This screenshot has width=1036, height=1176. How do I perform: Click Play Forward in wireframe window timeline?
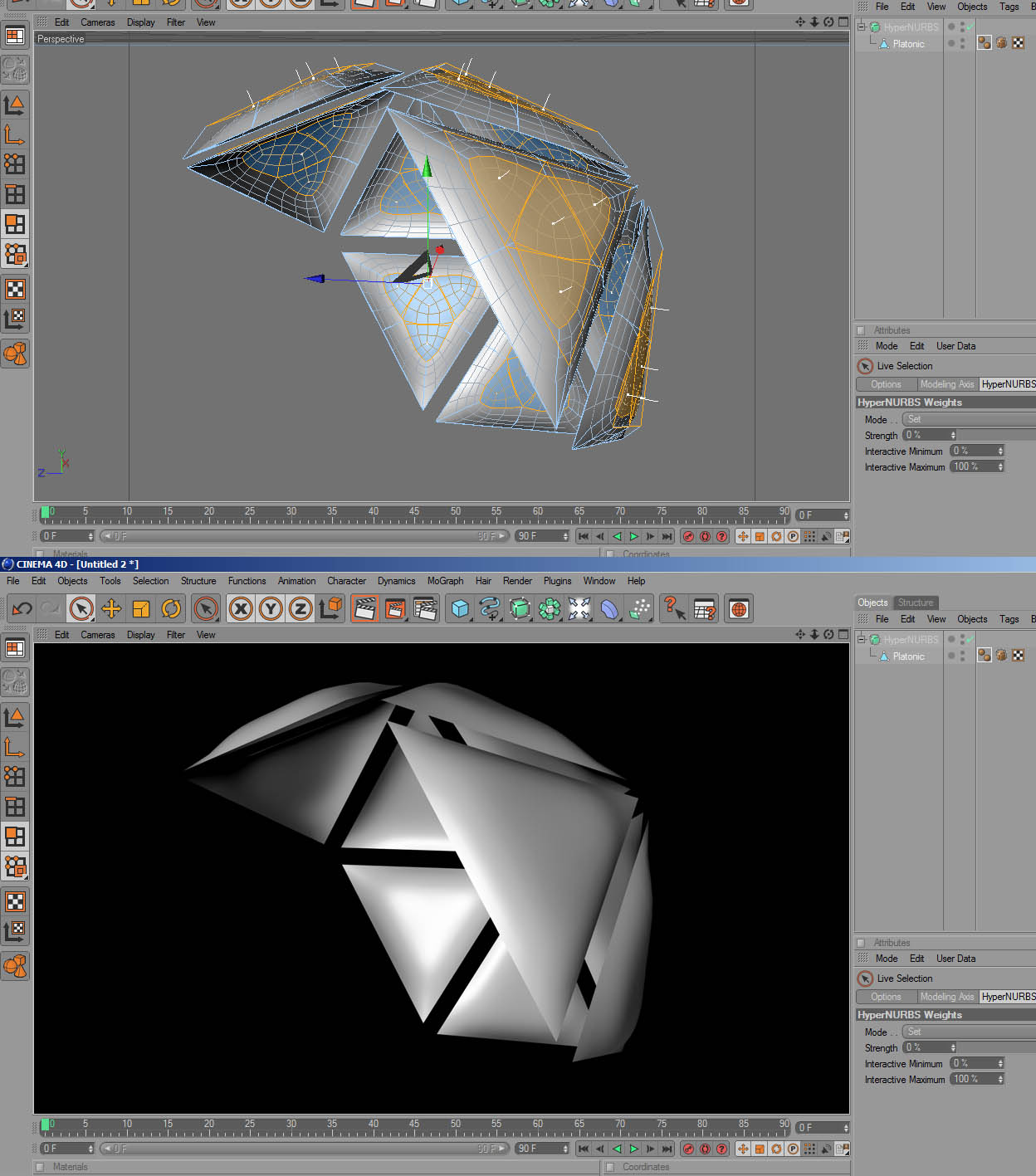pyautogui.click(x=633, y=536)
